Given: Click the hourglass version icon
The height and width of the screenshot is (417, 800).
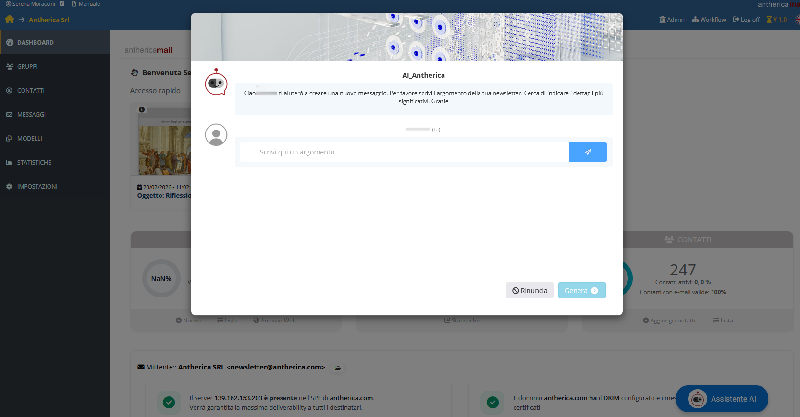Looking at the screenshot, I should tap(769, 19).
